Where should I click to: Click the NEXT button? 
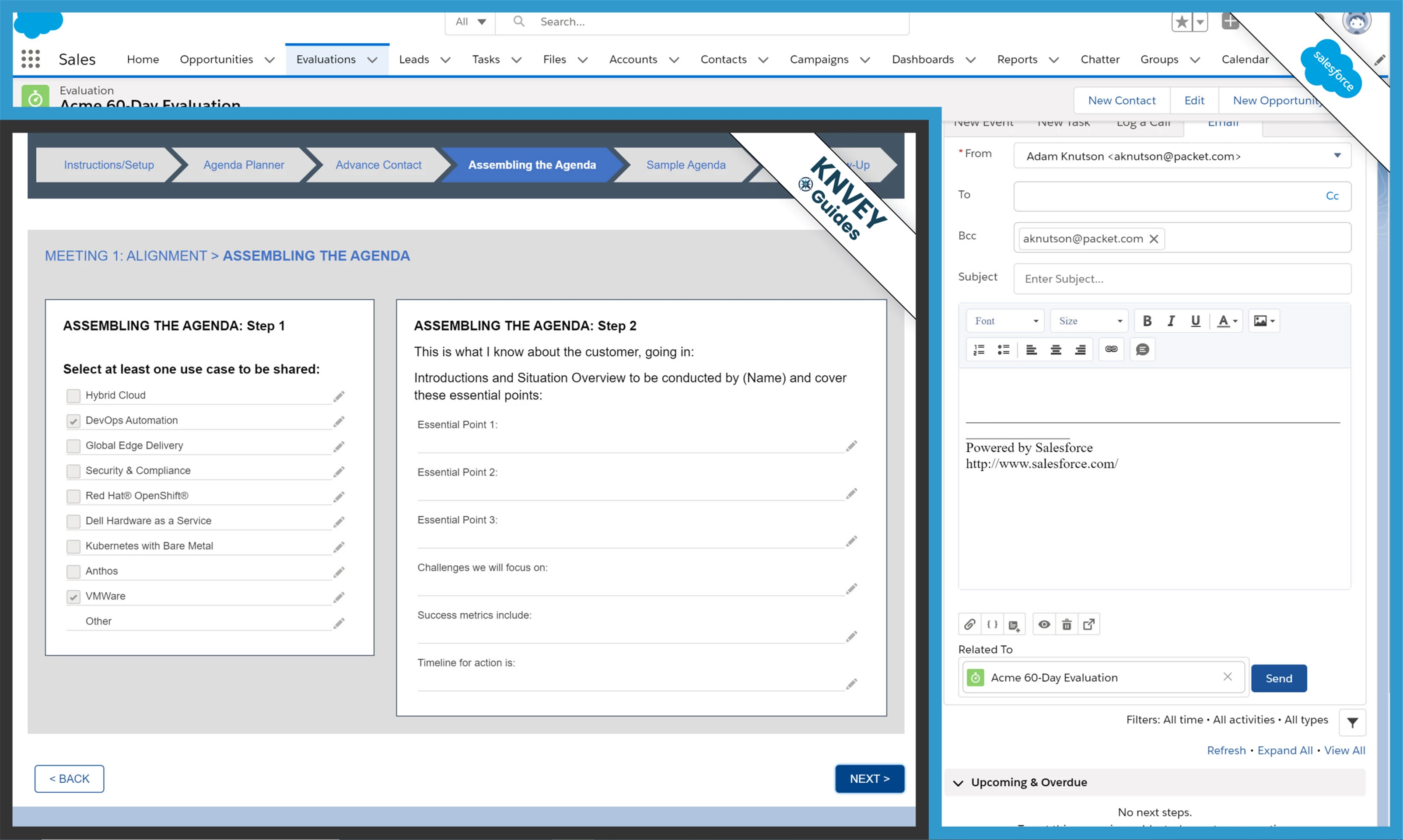point(869,779)
